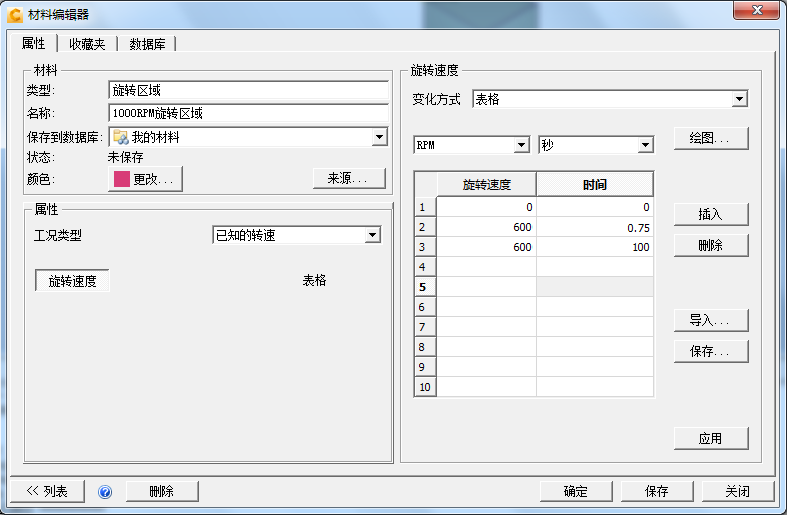Click the pink color swatch beside 更改
Viewport: 787px width, 515px height.
pos(122,179)
